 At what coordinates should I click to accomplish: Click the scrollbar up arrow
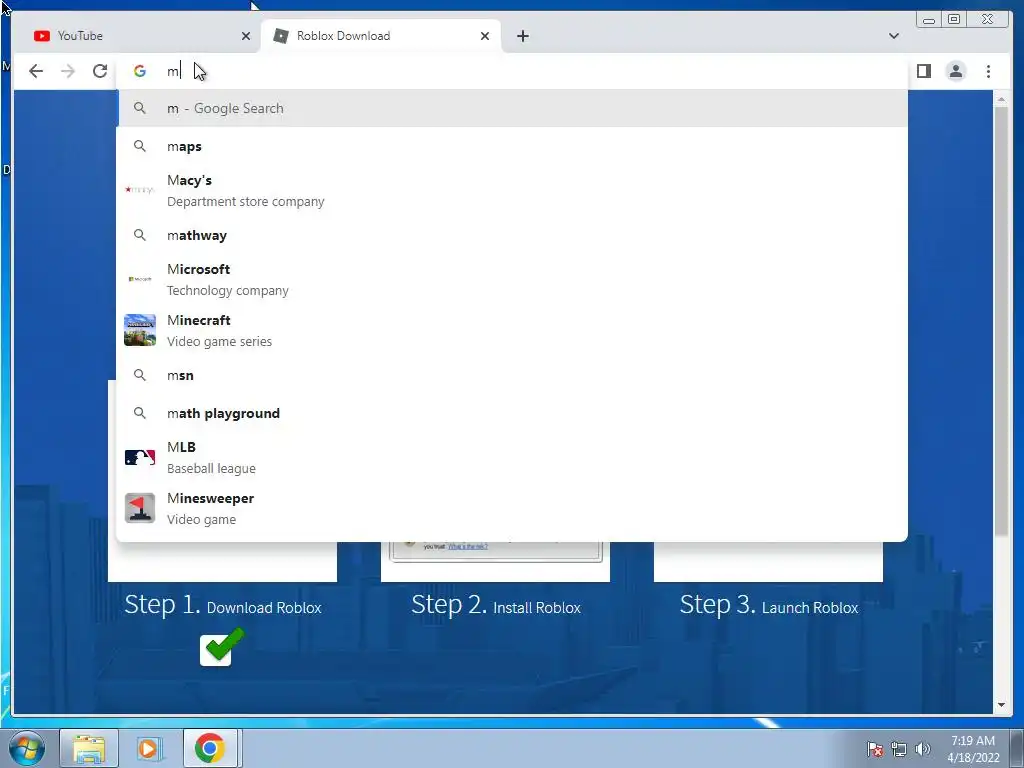(1001, 99)
